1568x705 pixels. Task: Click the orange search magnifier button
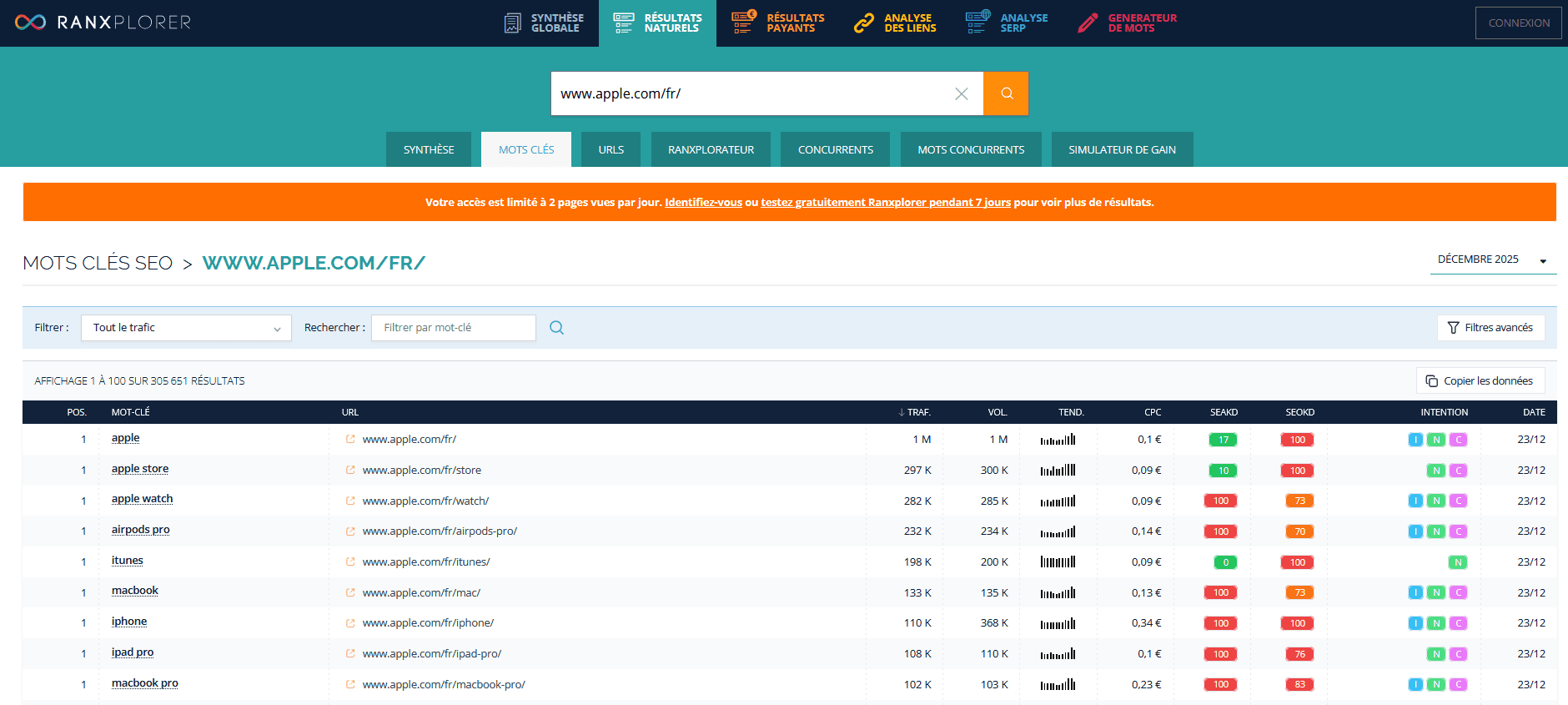point(1006,93)
